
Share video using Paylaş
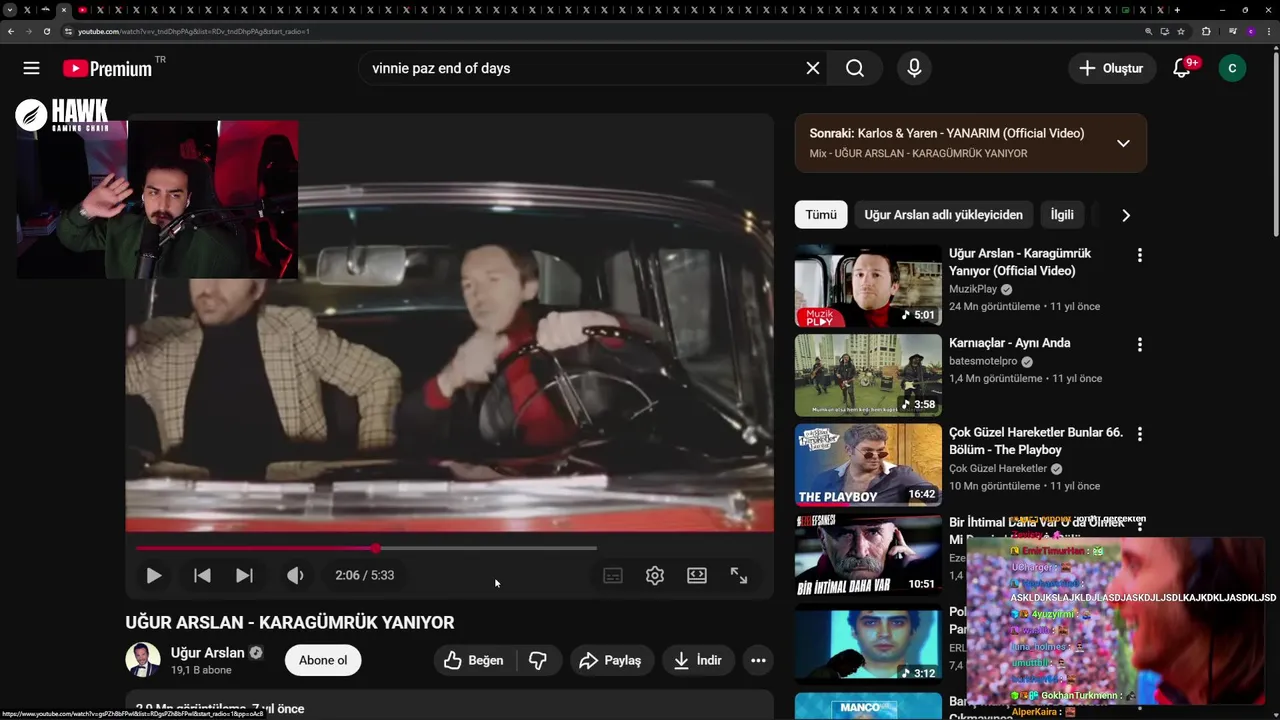[x=611, y=660]
